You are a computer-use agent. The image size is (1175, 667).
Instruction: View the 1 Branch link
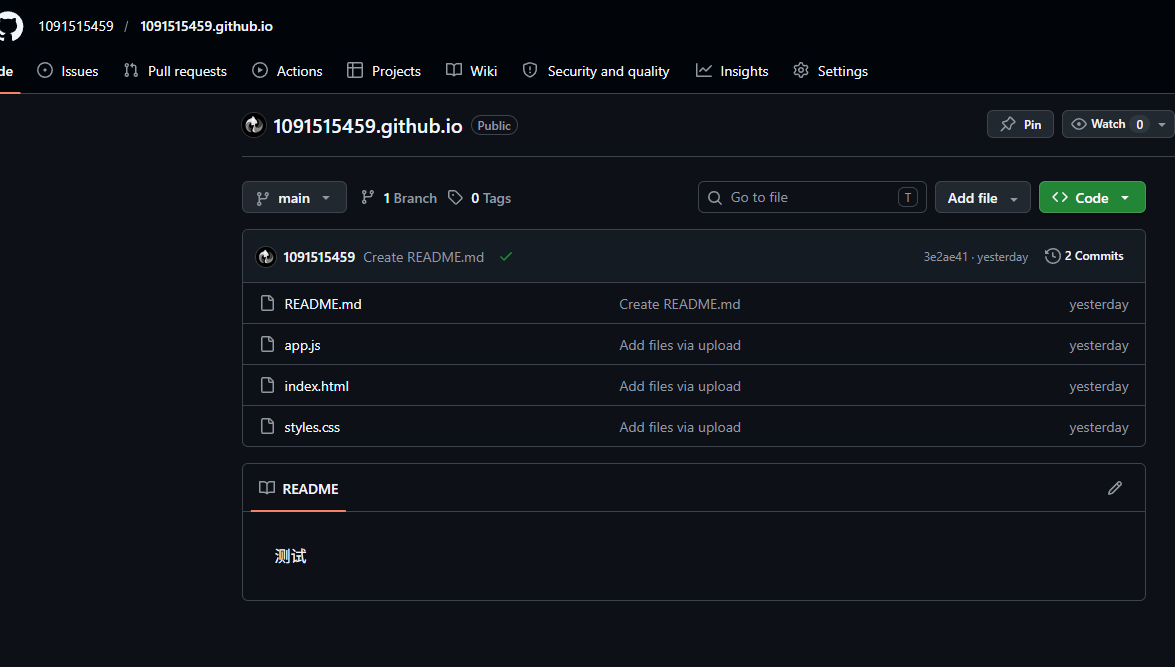tap(399, 198)
